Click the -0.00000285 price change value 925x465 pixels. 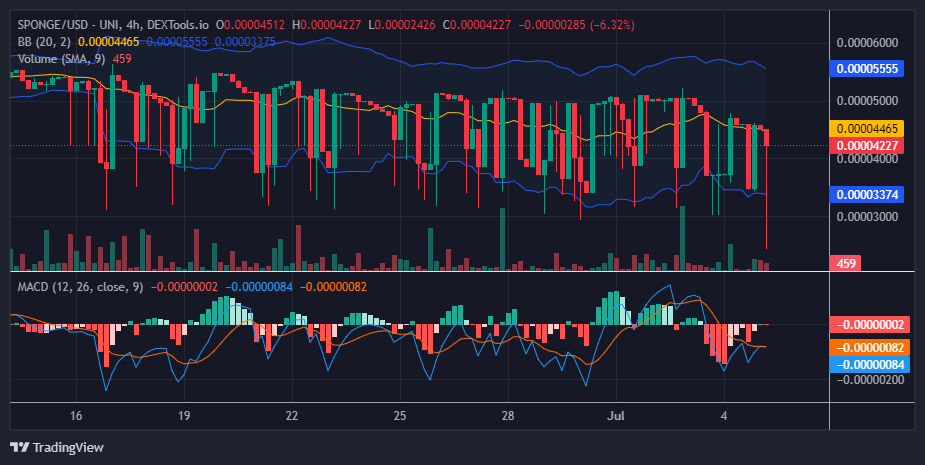(x=550, y=25)
